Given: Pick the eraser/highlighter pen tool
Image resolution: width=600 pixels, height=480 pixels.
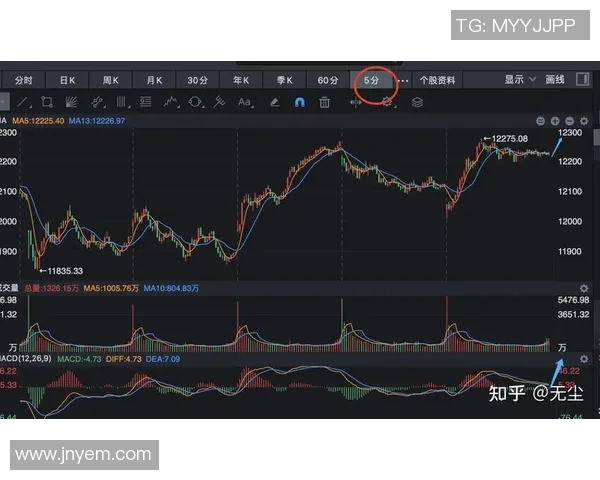Looking at the screenshot, I should coord(274,102).
